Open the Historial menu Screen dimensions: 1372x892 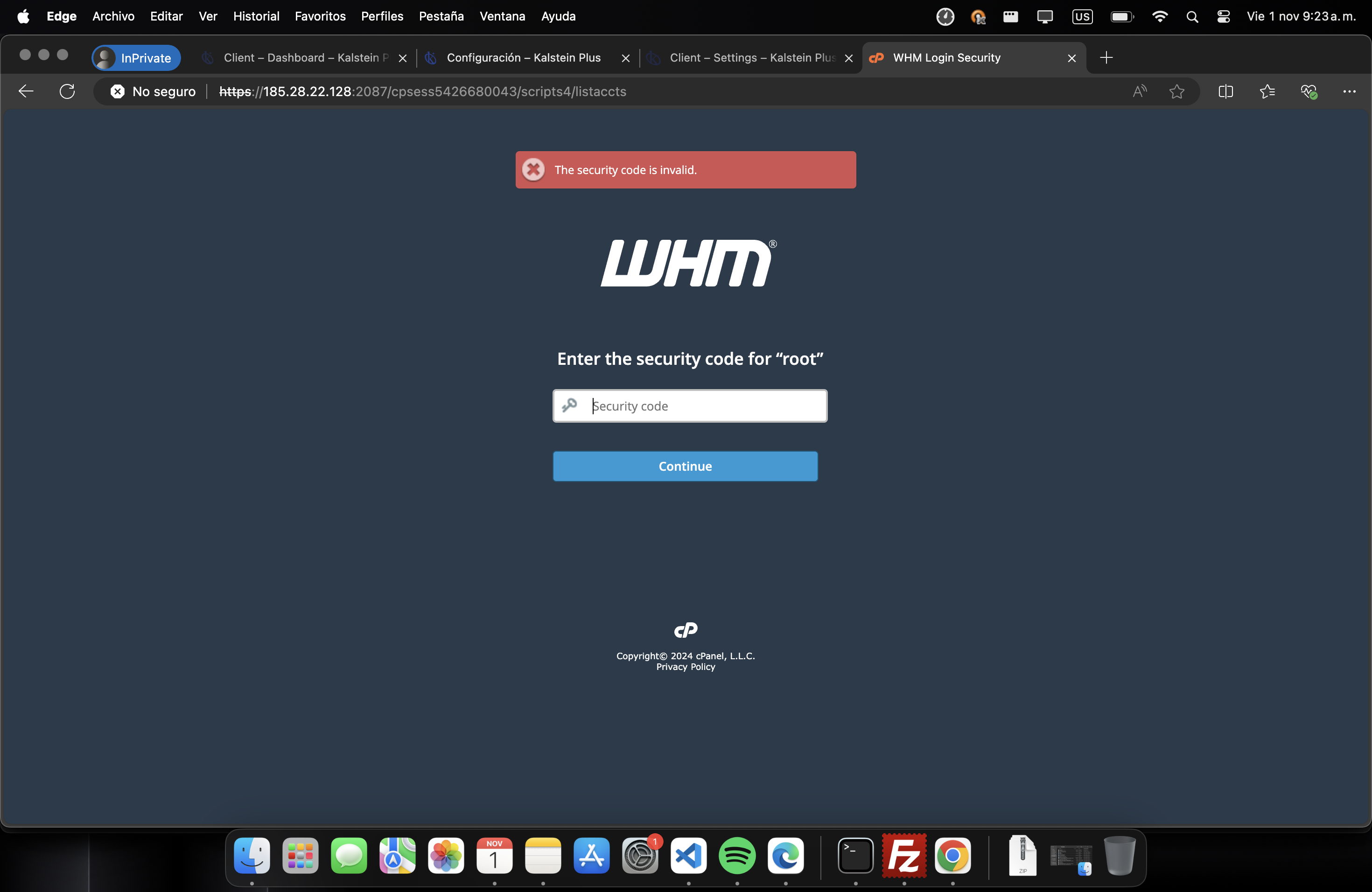[256, 16]
